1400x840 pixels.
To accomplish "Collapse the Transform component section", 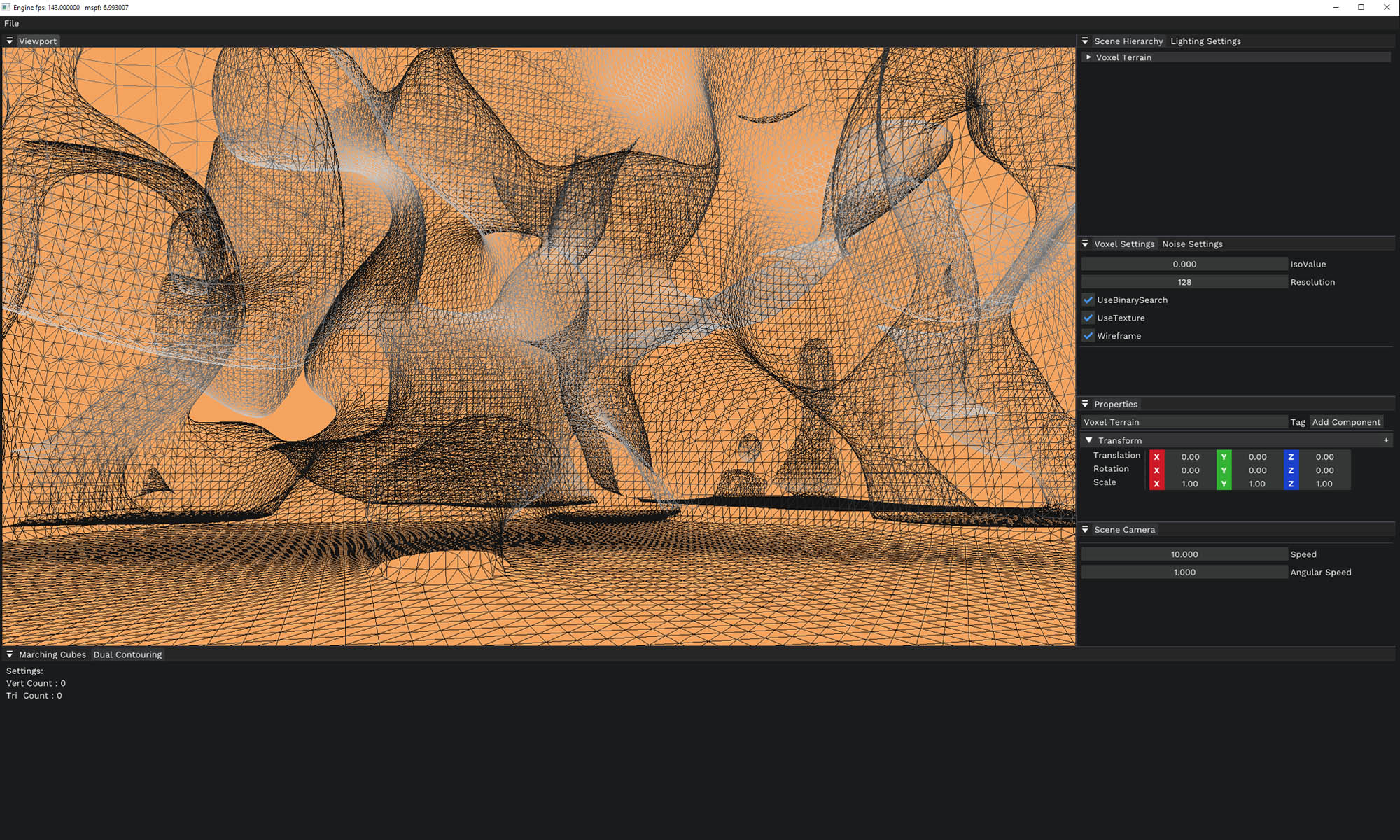I will click(x=1089, y=440).
